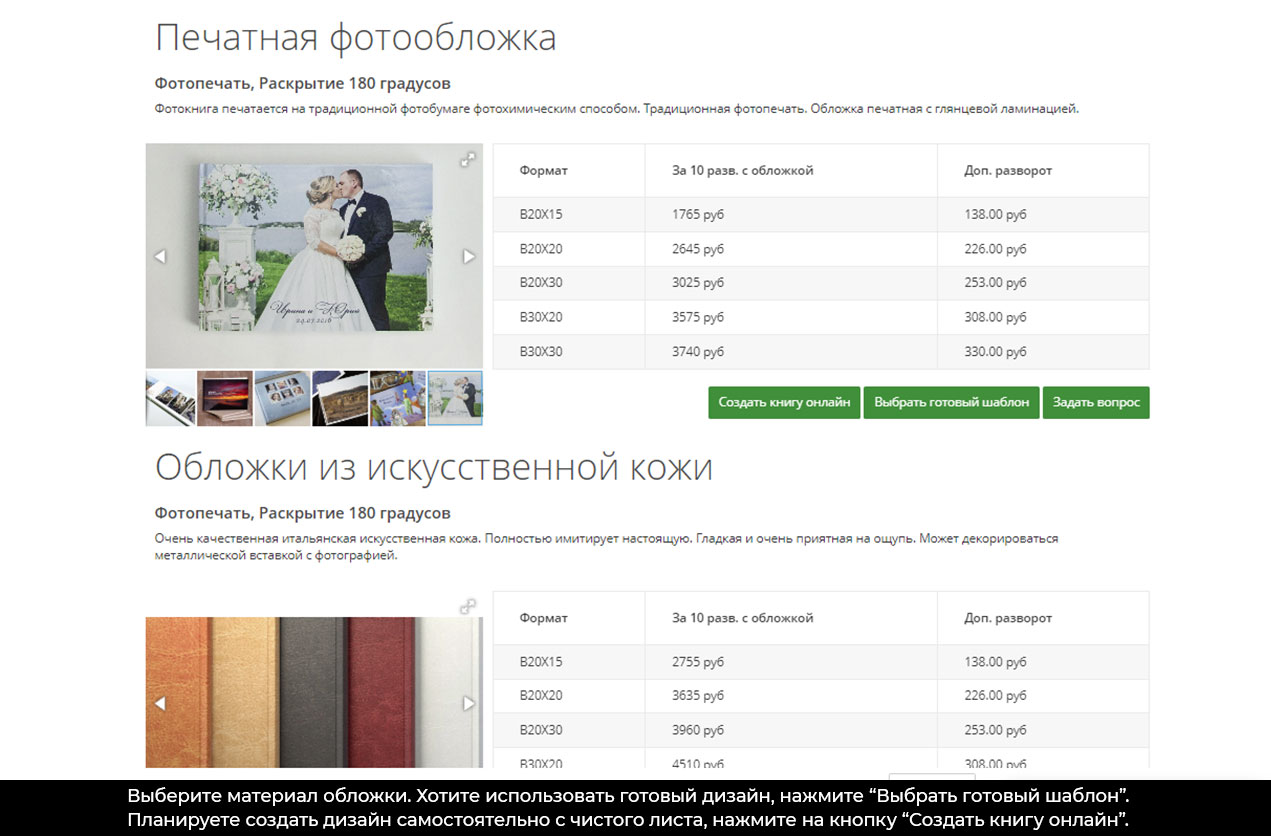The image size is (1271, 836).
Task: Select the highlighted wedding couple thumbnail
Action: click(455, 398)
